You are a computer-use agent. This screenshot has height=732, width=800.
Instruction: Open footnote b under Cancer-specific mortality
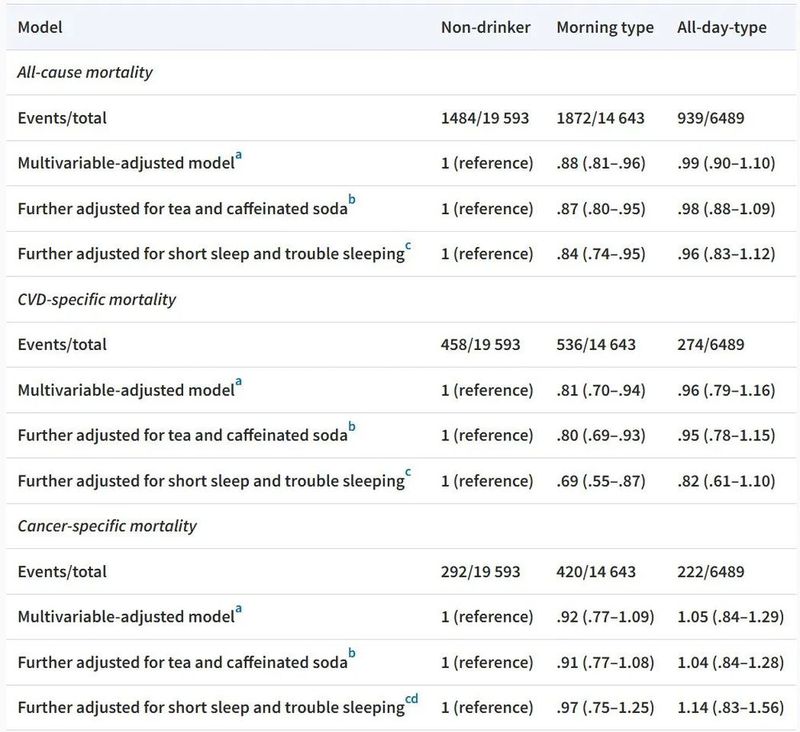coord(352,655)
